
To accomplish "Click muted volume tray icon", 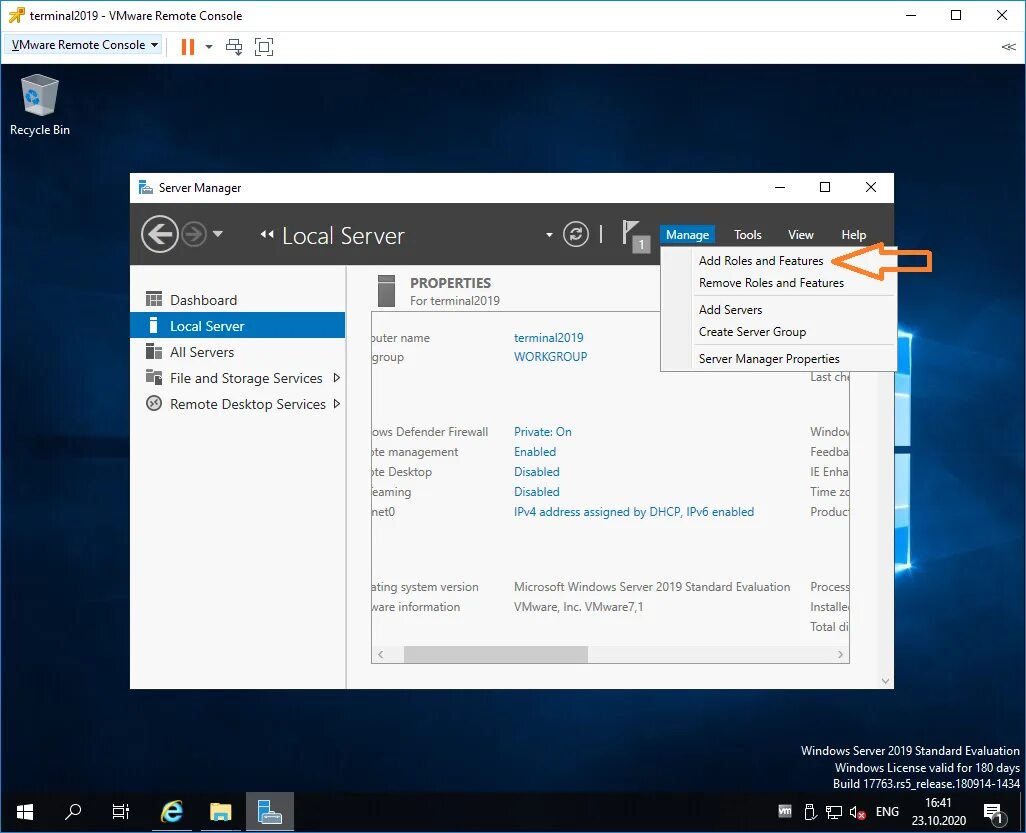I will (857, 812).
